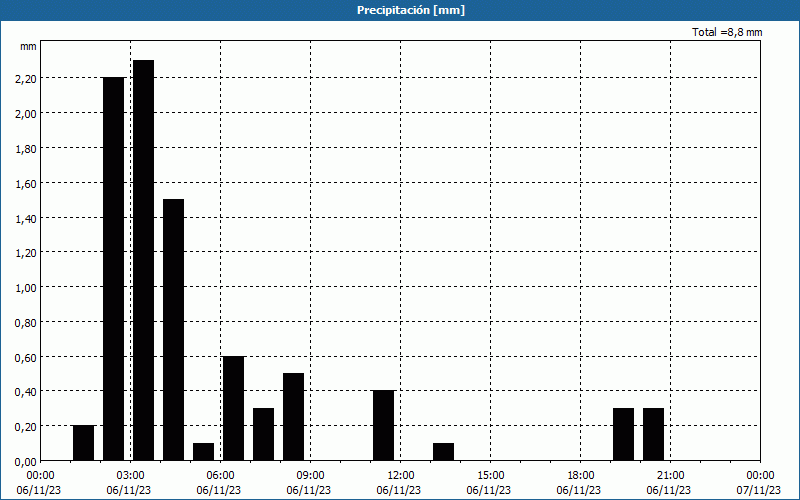Click the 07/11/23 date label
This screenshot has height=500, width=800.
[759, 490]
